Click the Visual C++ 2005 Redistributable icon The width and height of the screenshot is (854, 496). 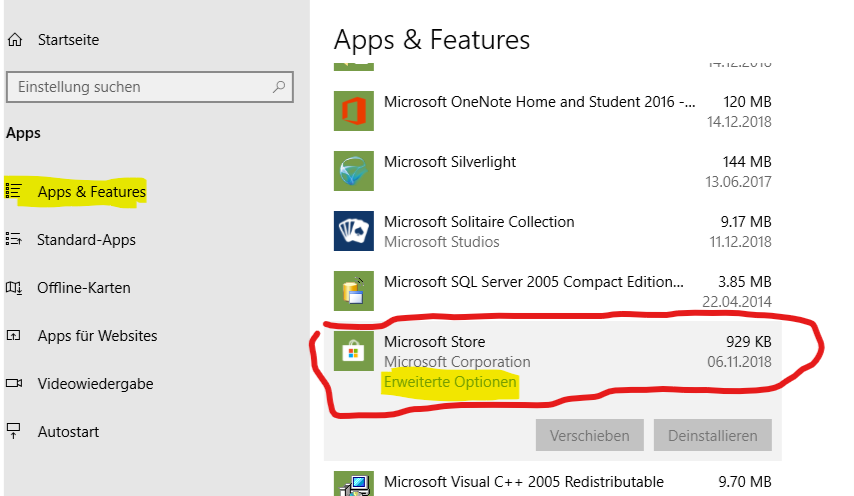tap(354, 483)
